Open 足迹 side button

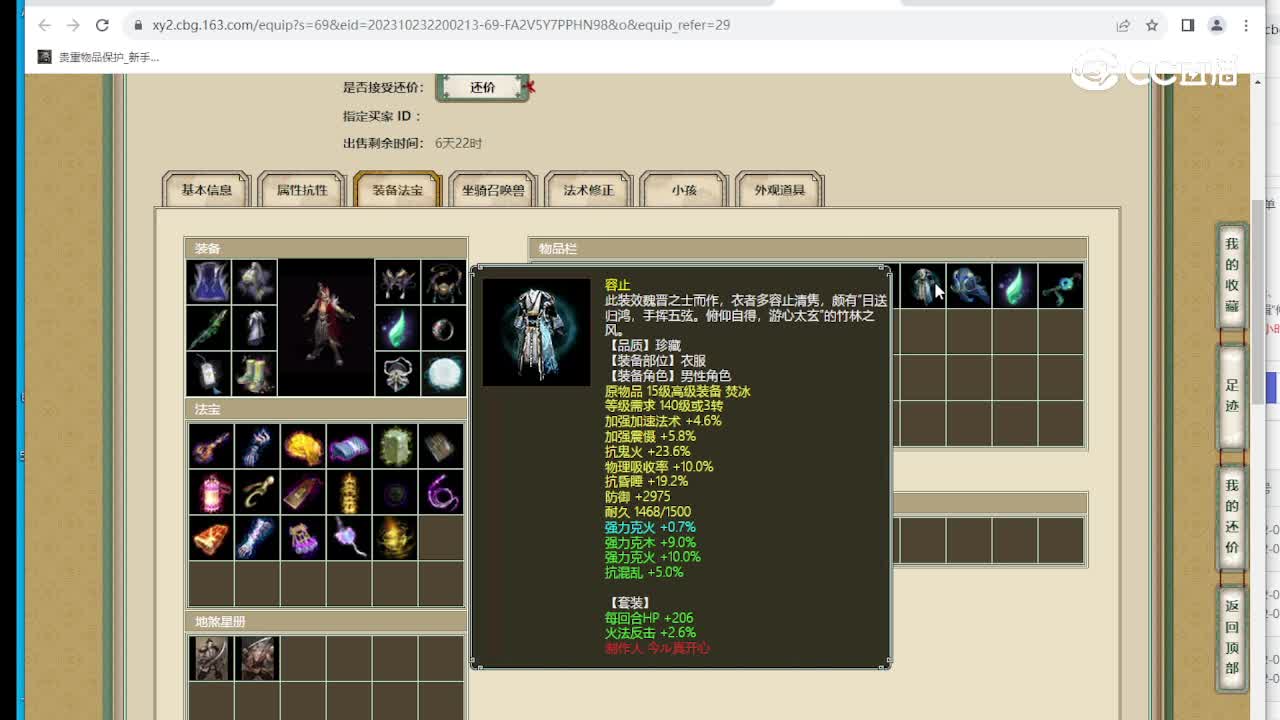(x=1231, y=396)
